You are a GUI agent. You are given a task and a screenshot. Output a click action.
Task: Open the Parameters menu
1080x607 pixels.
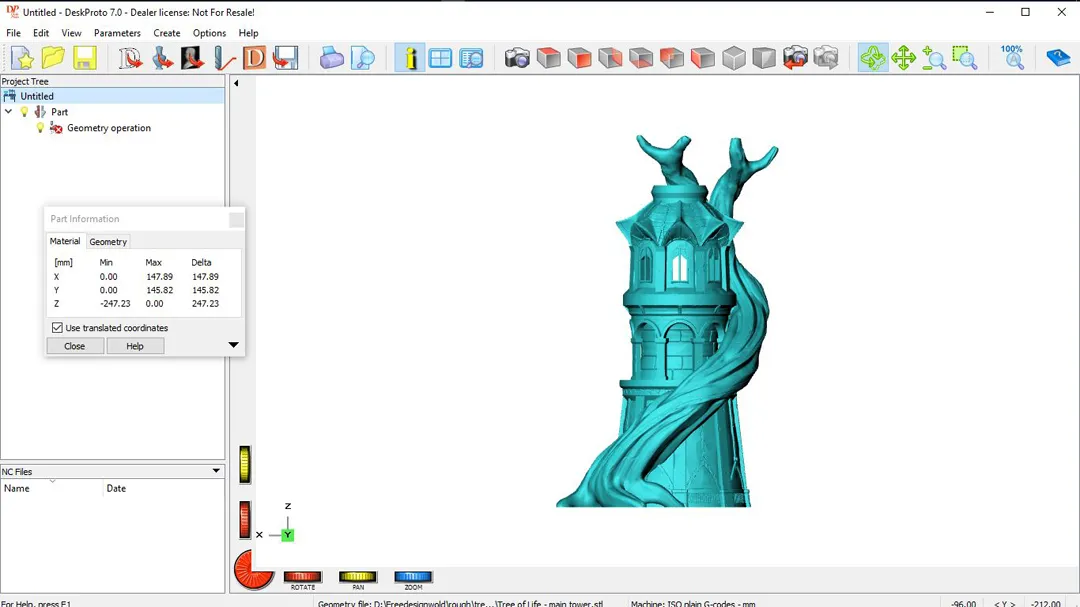coord(117,33)
